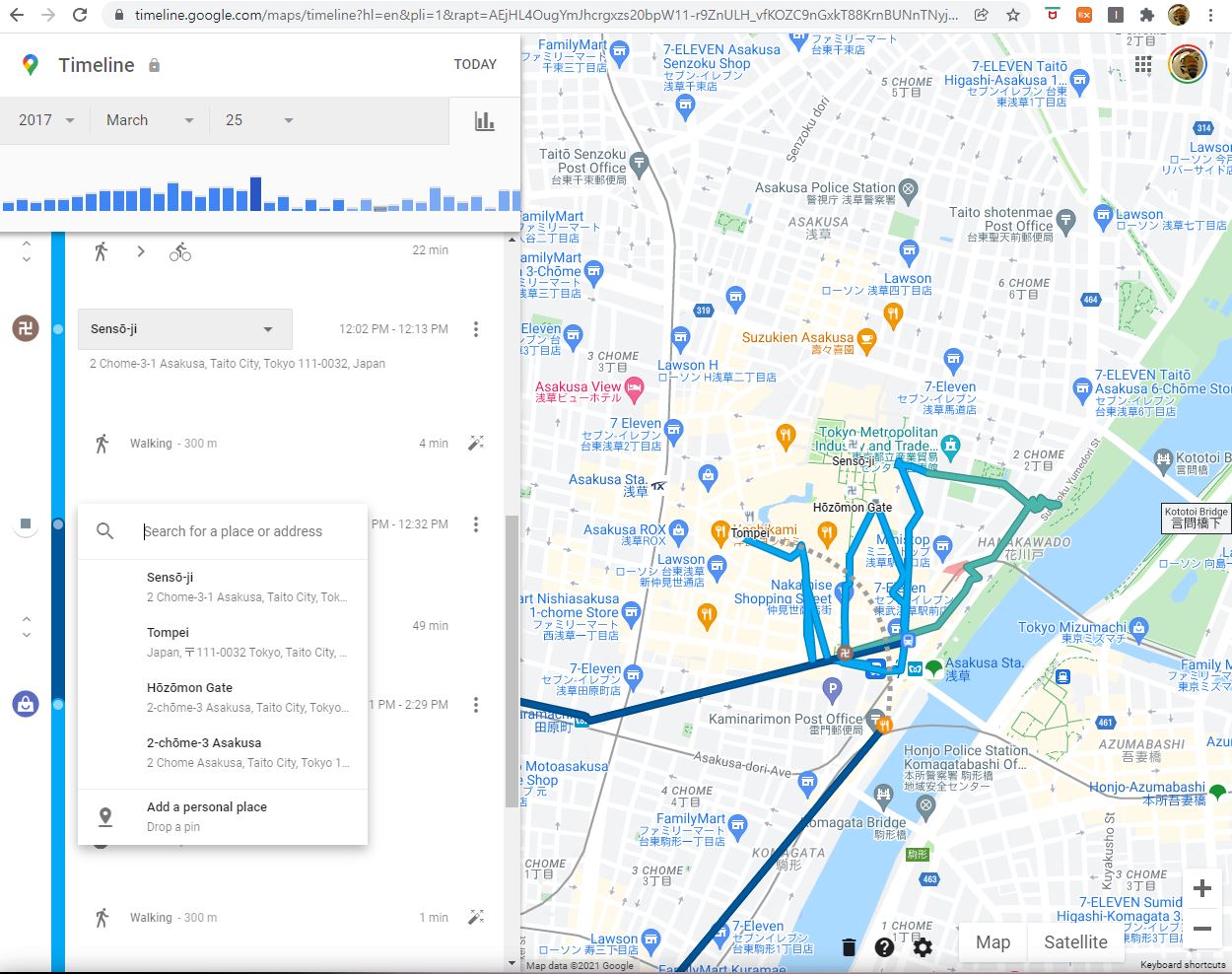
Task: Click the Tompei label on the map
Action: pos(750,533)
